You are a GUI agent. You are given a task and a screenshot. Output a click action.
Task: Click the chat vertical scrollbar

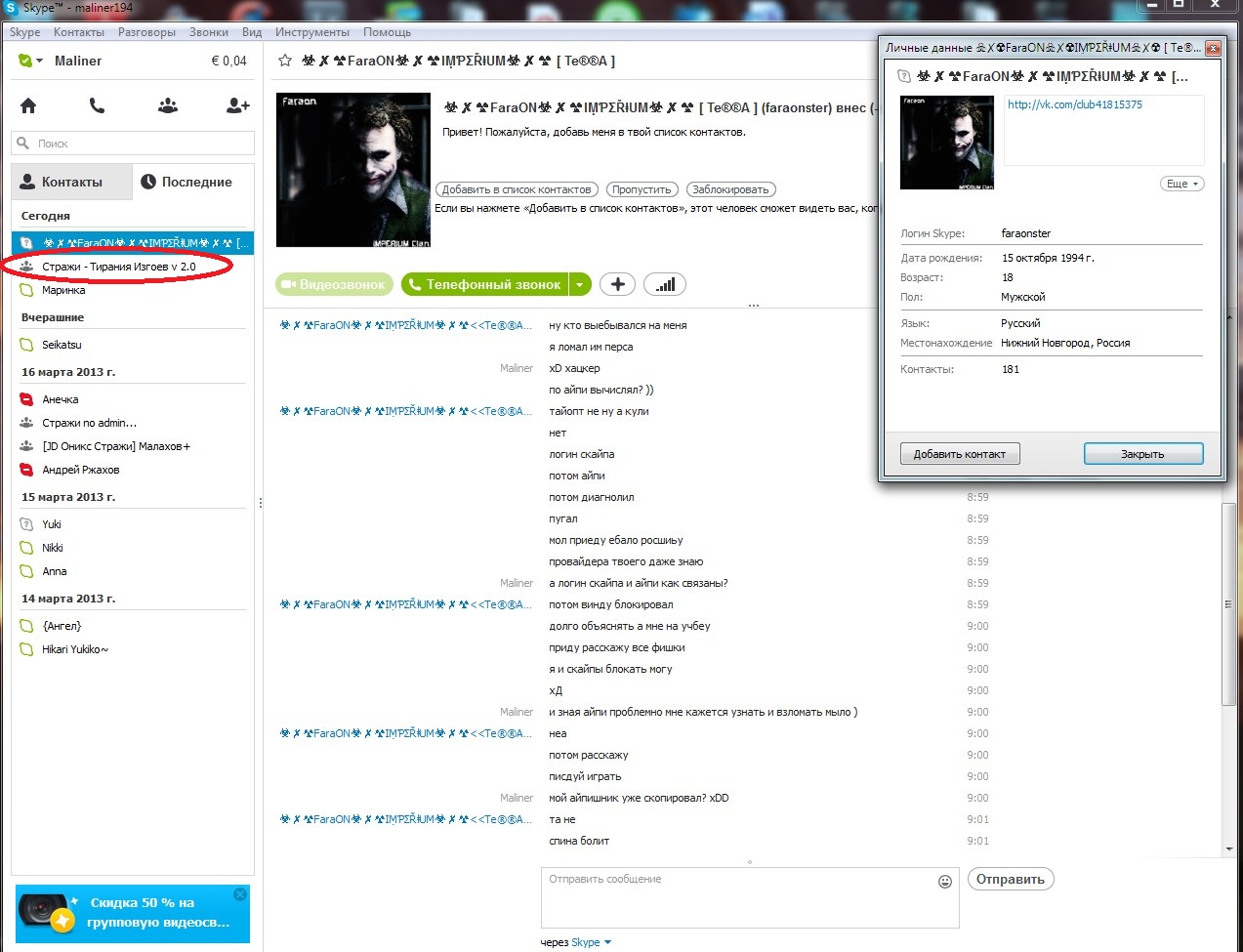click(x=1229, y=603)
